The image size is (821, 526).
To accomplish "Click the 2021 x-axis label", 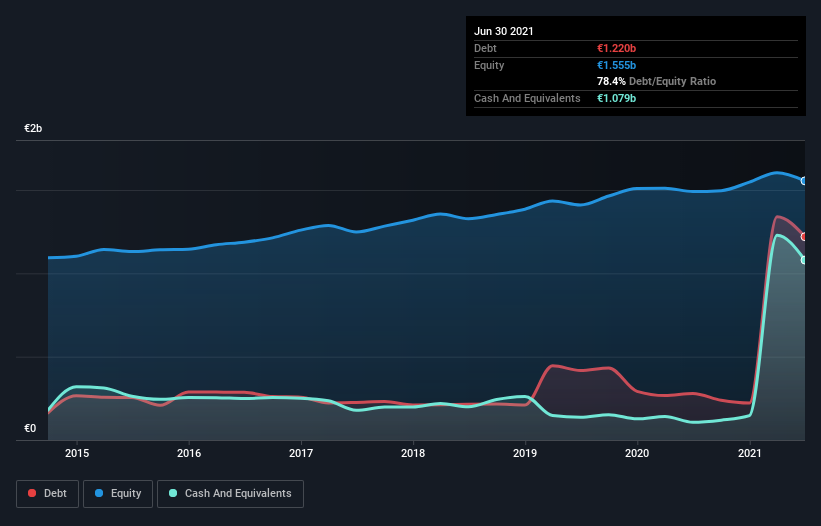I will [749, 453].
